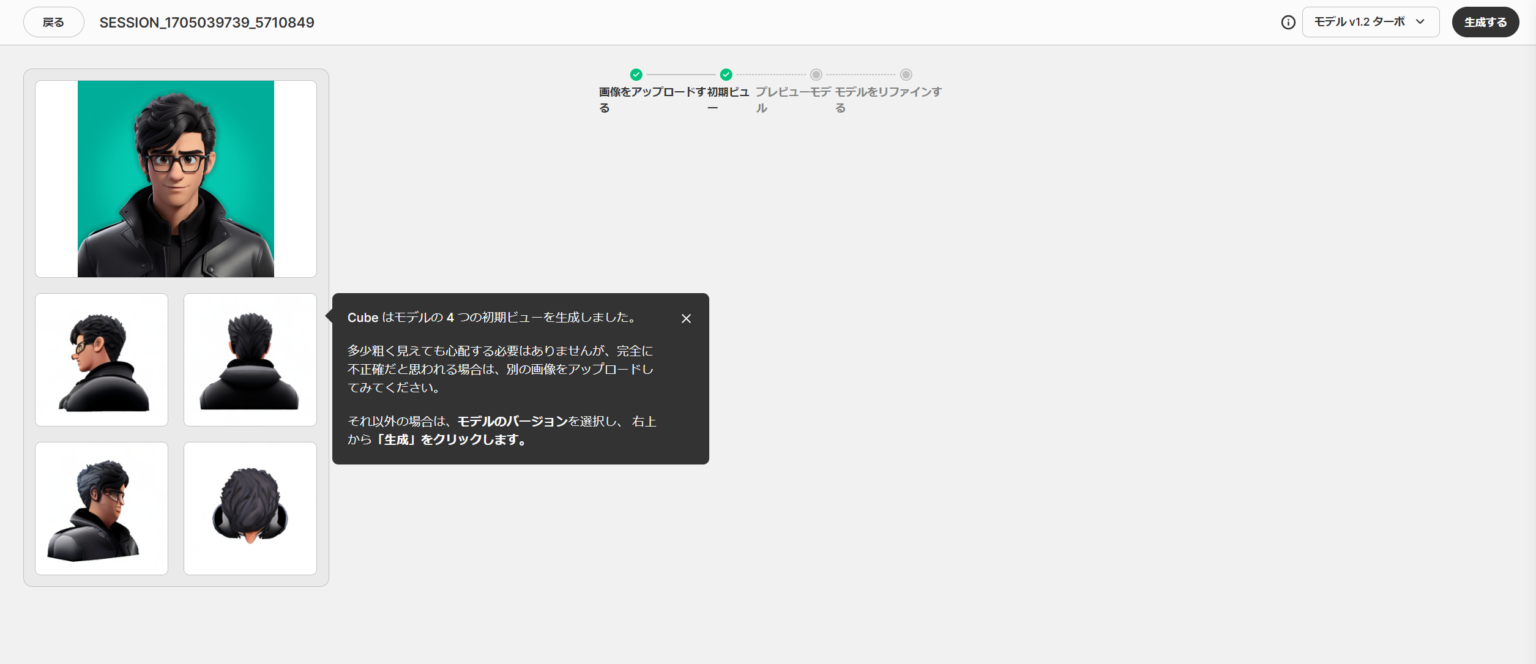This screenshot has width=1536, height=664.
Task: Click the third step gray circle indicator
Action: tap(816, 74)
